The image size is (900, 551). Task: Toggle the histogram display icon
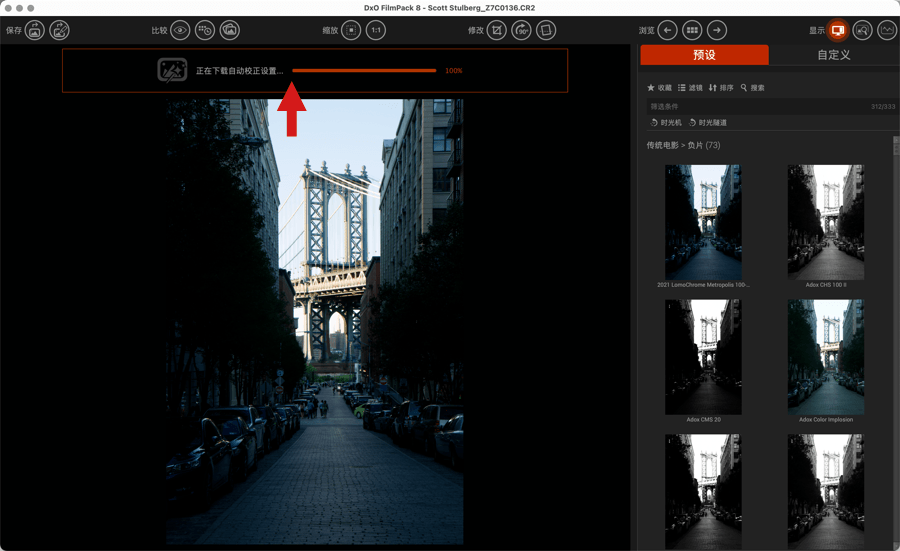tap(887, 31)
